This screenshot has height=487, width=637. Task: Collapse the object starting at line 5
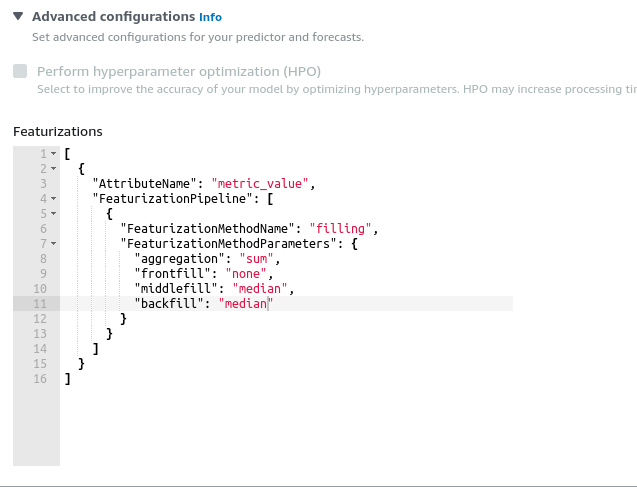click(x=54, y=214)
